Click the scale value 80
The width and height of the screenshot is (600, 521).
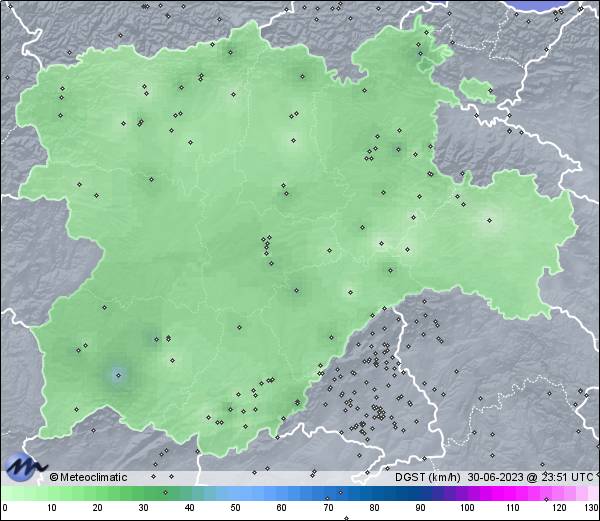point(375,508)
